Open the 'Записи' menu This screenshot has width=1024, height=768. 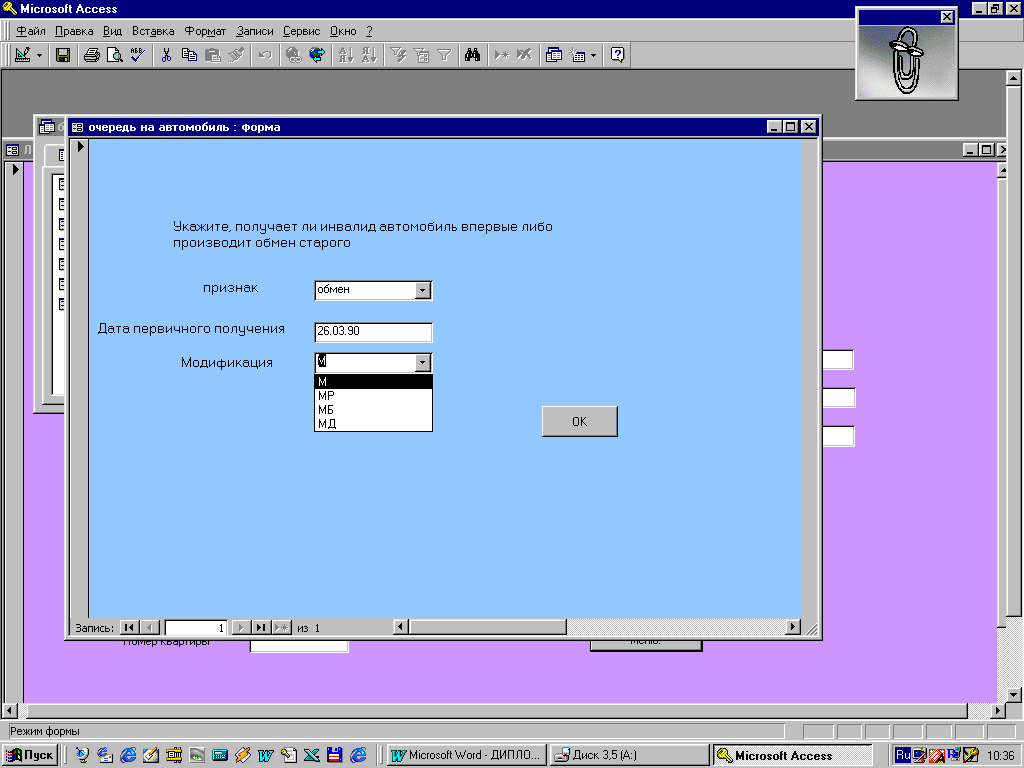pyautogui.click(x=254, y=31)
